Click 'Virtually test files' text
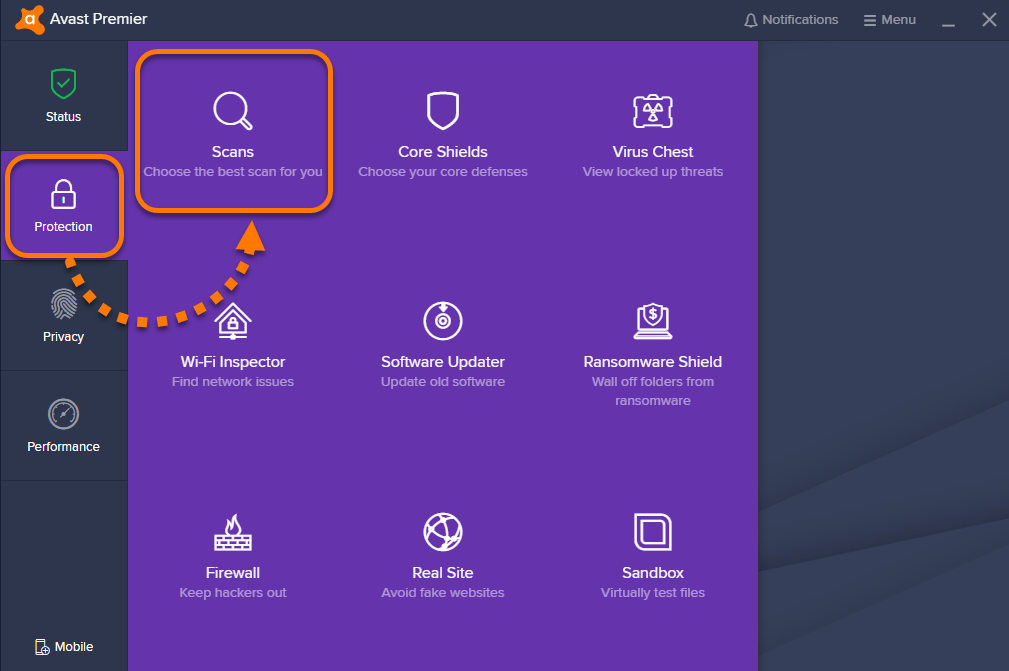Screen dimensions: 1009x671 click(653, 593)
